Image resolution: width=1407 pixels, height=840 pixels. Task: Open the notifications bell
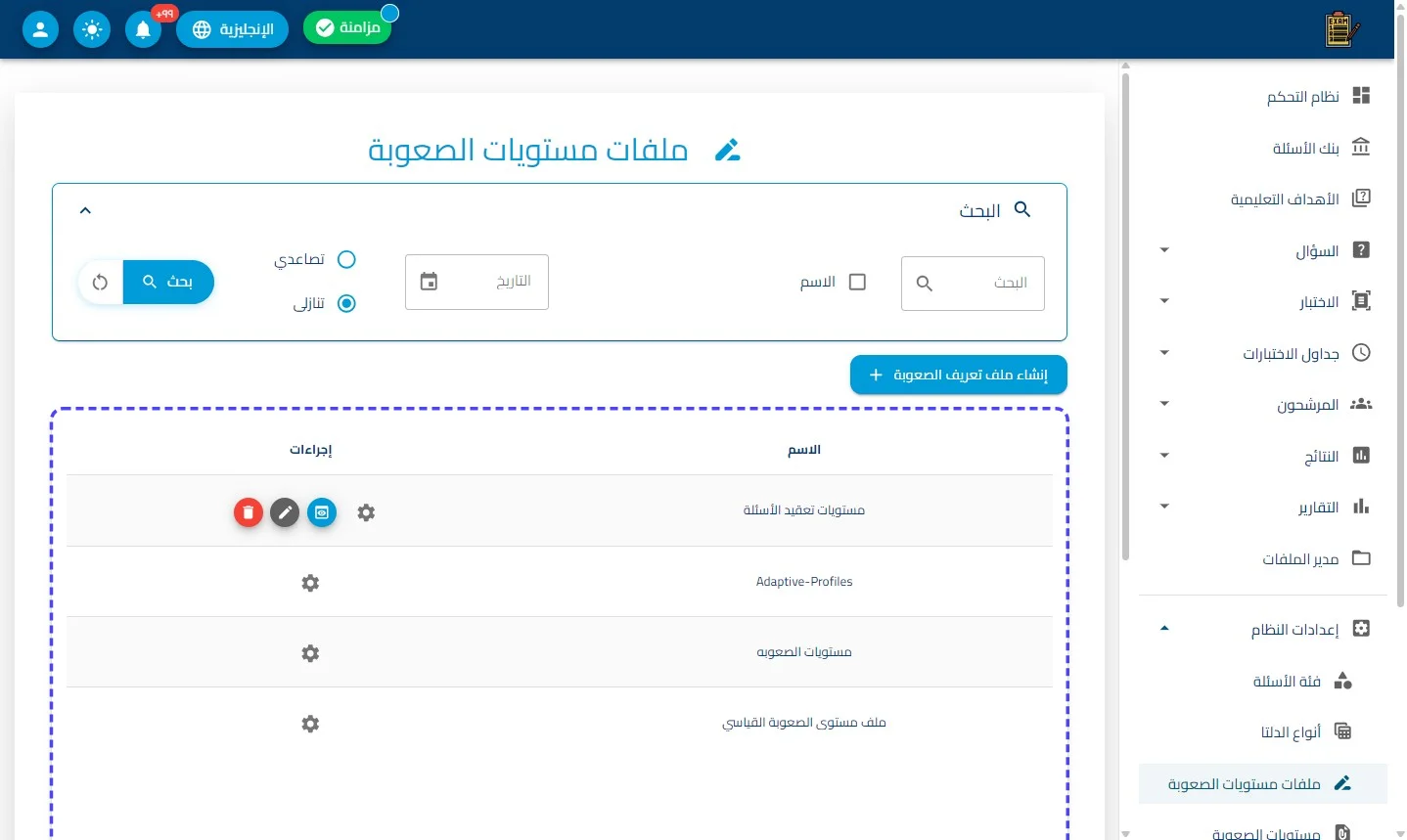[143, 29]
